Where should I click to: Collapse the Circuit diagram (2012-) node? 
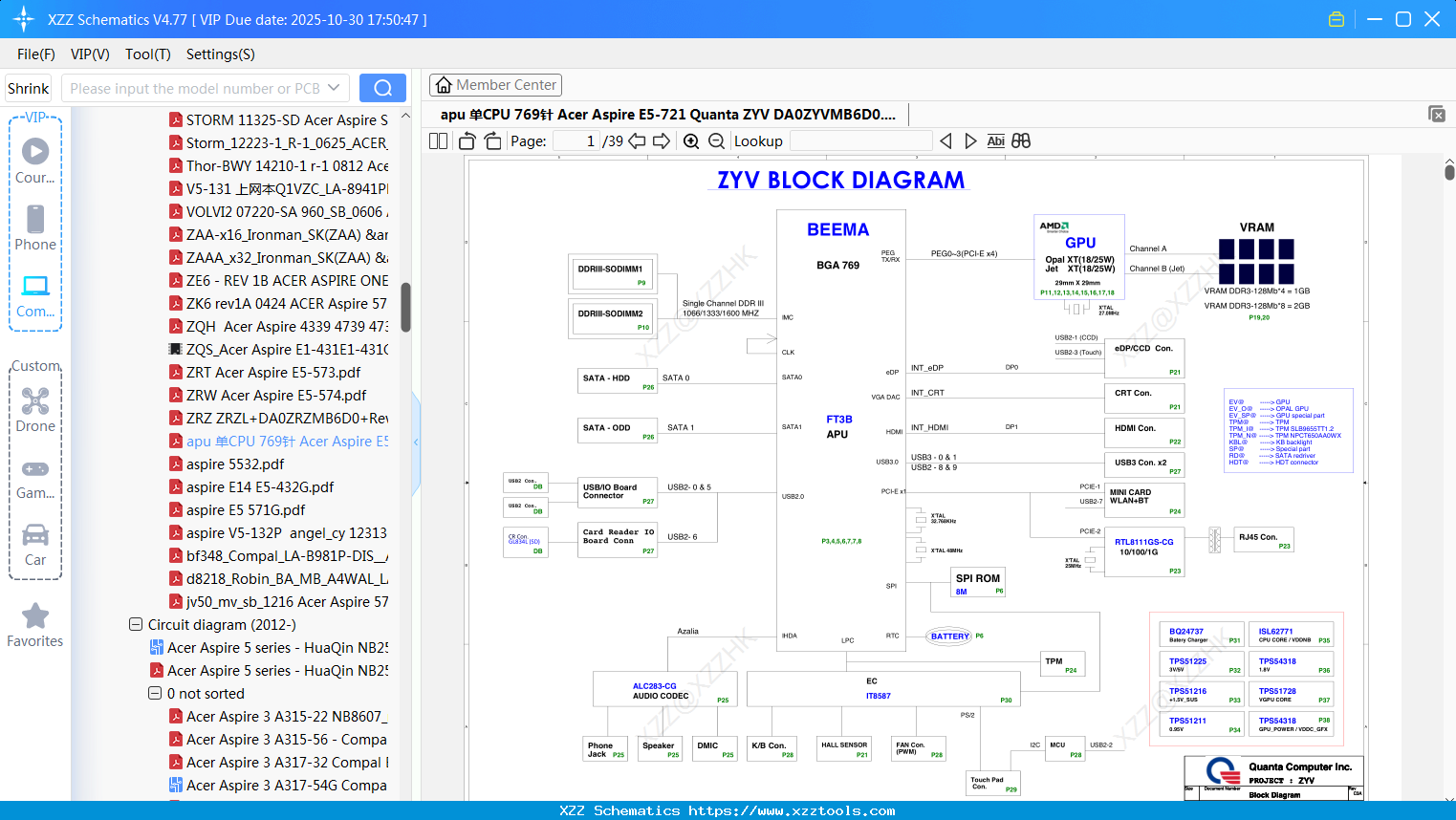point(136,625)
